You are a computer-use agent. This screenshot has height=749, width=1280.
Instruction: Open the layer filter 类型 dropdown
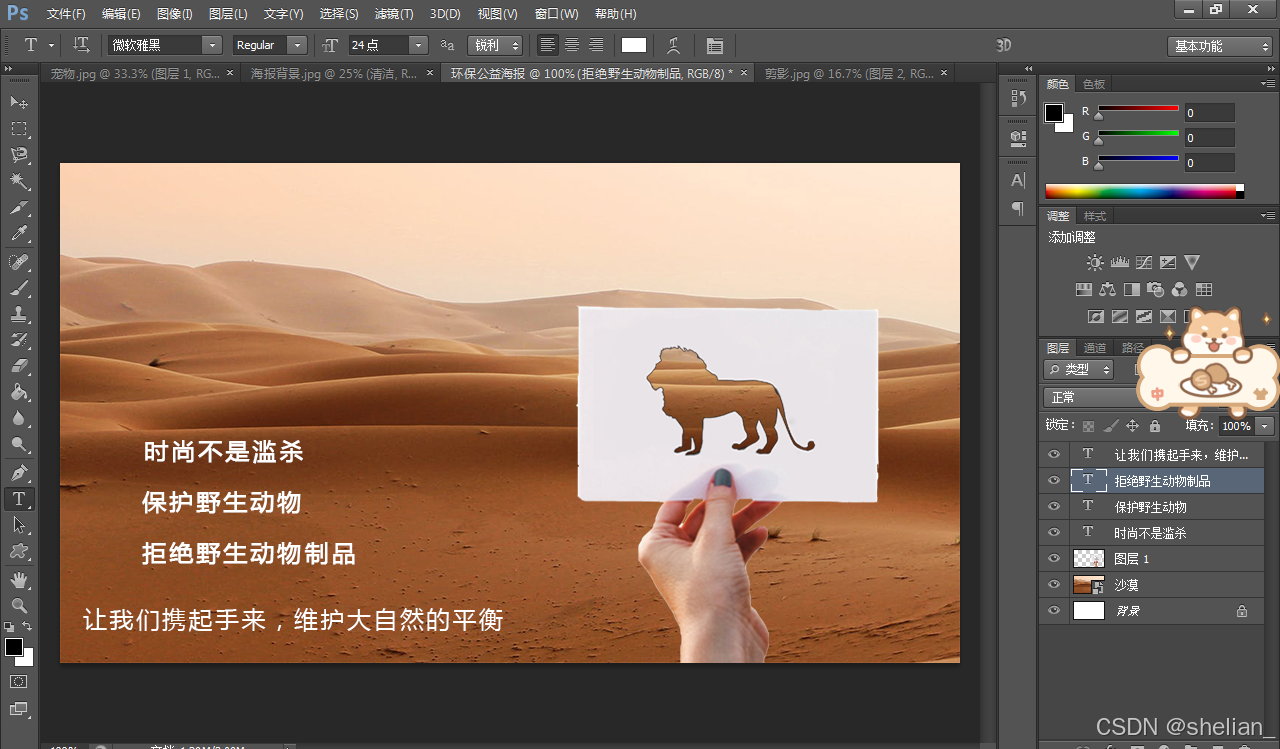point(1079,369)
